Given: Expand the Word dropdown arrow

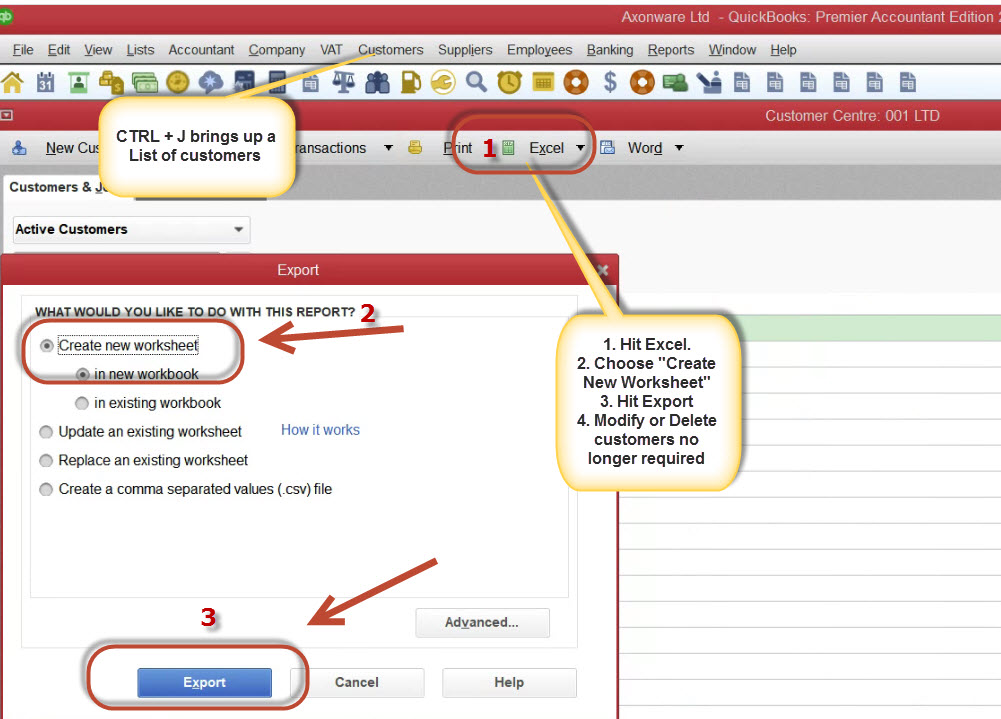Looking at the screenshot, I should [x=679, y=148].
